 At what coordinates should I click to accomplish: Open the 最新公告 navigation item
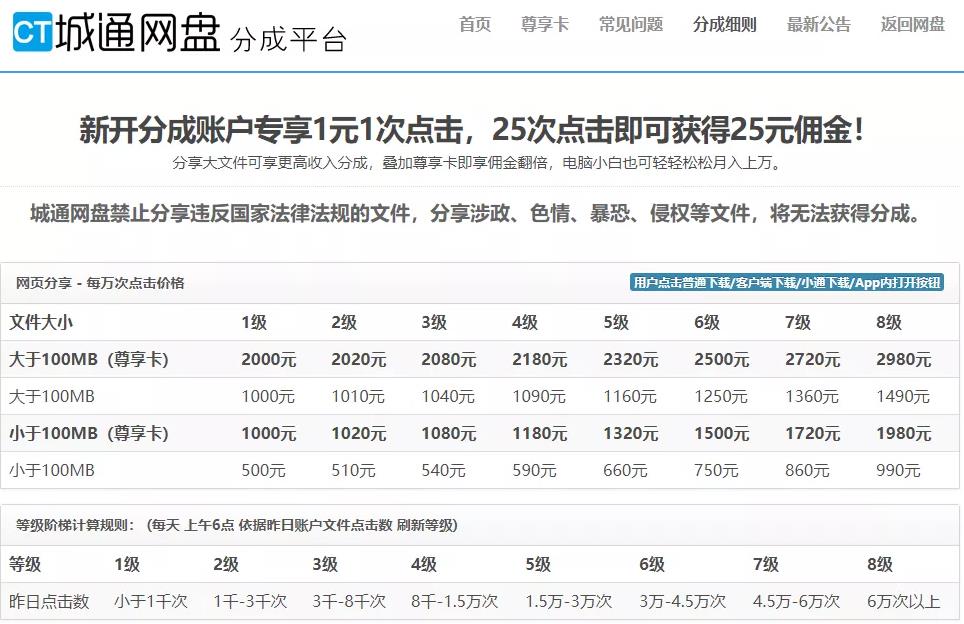pos(819,25)
